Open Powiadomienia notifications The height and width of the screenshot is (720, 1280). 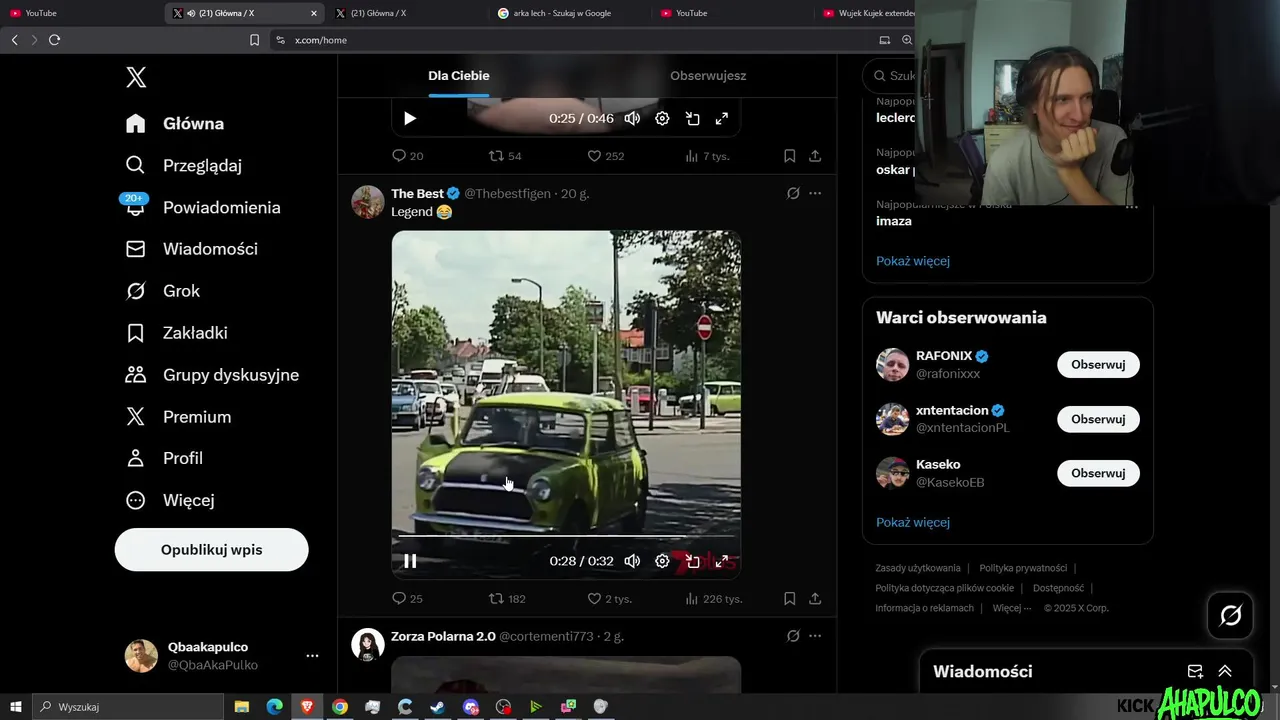point(203,207)
